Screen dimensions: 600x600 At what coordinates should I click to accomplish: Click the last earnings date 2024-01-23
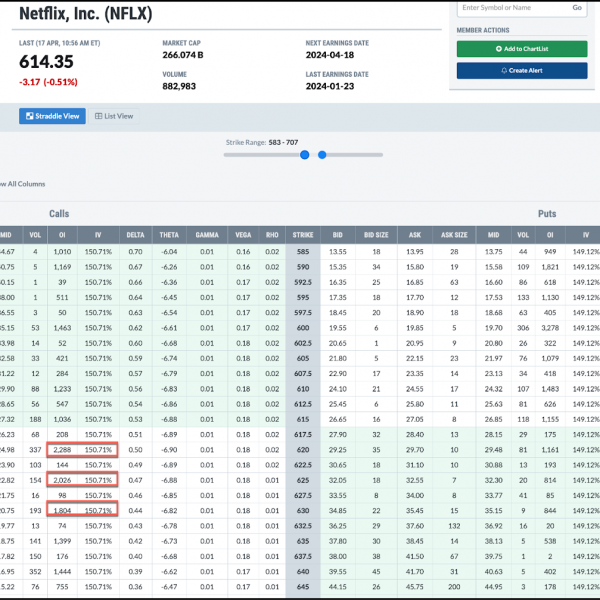(x=329, y=86)
